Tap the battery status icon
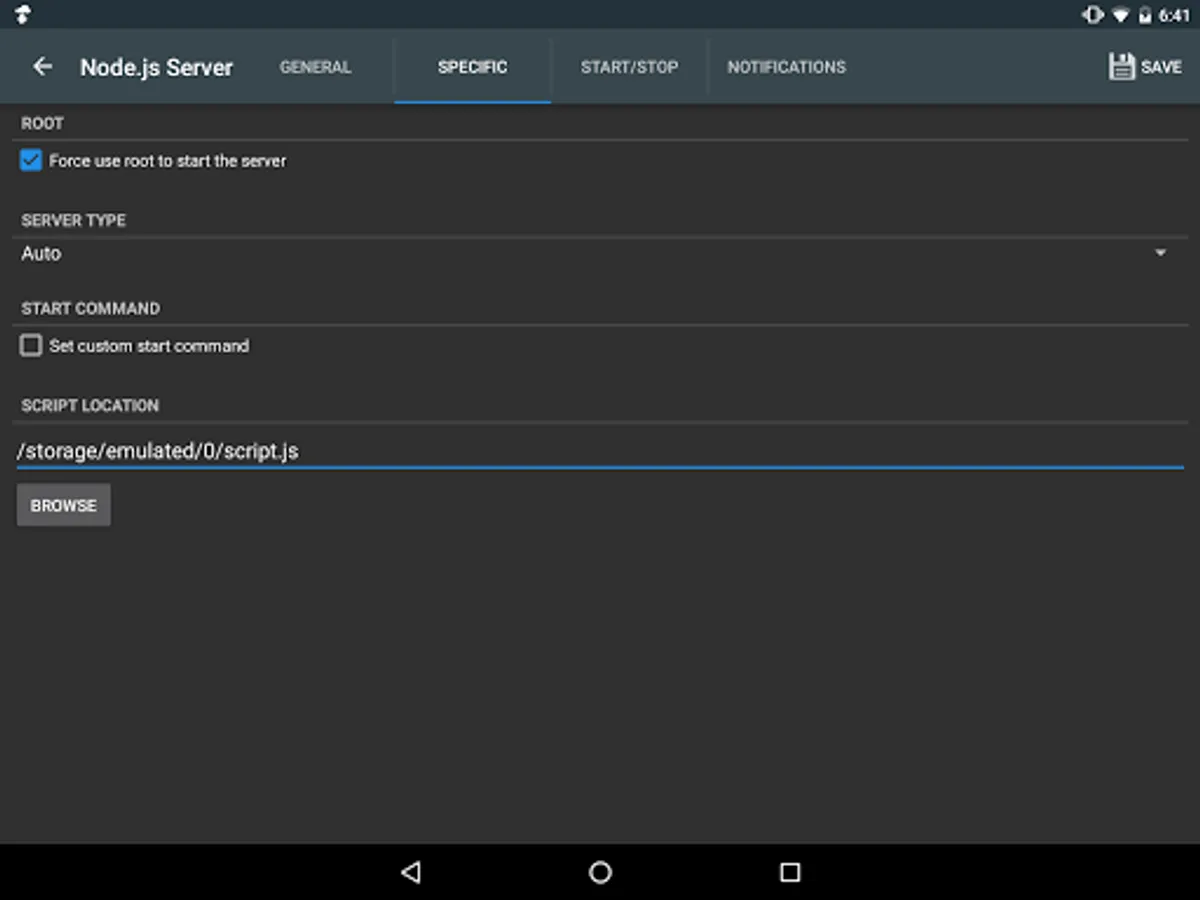 click(1145, 15)
